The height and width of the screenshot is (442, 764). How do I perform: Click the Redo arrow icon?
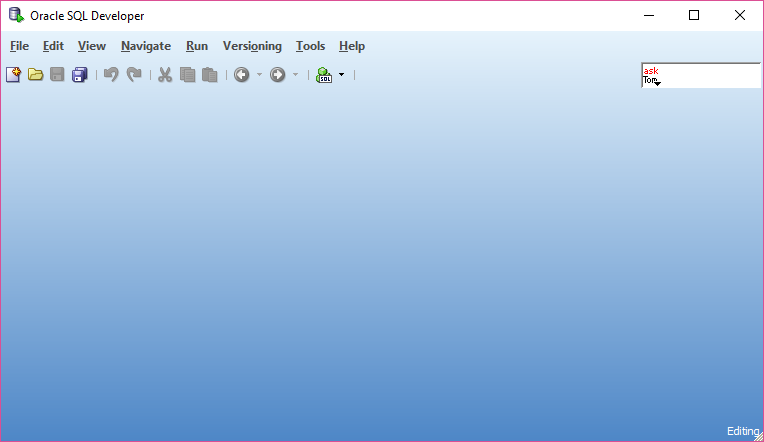pos(134,75)
